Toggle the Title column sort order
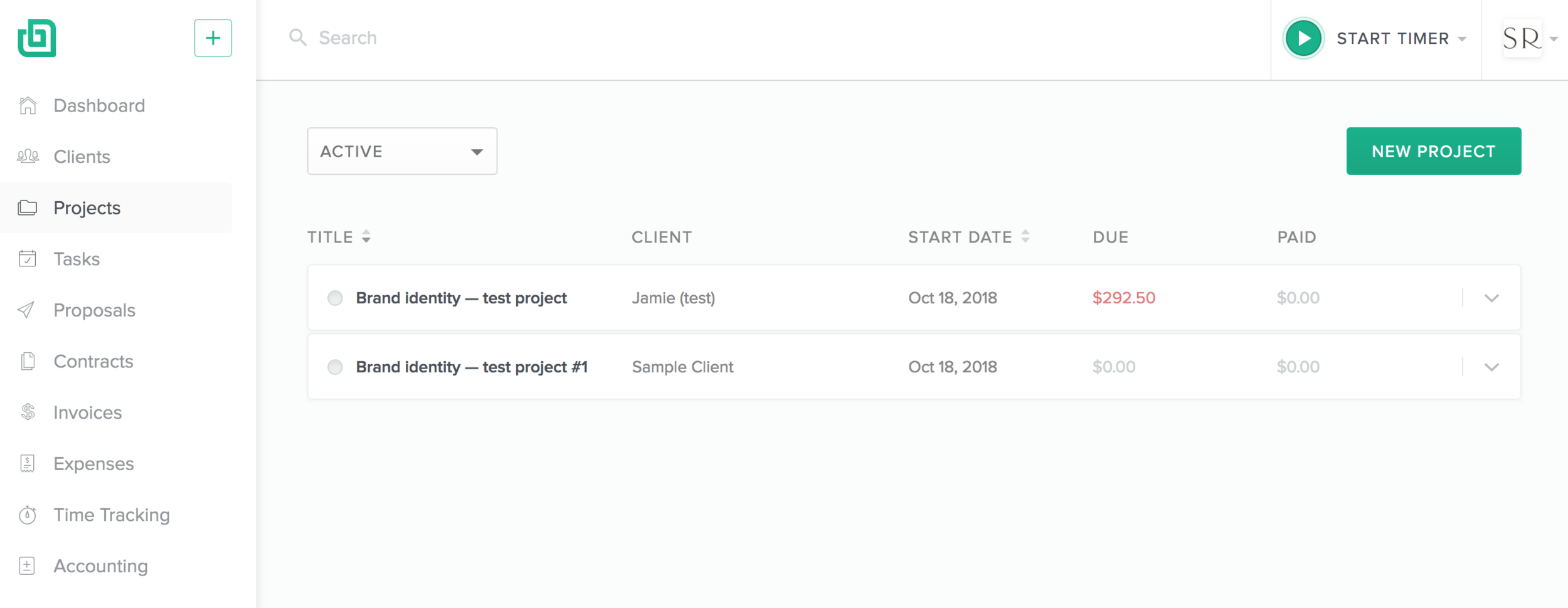Image resolution: width=1568 pixels, height=608 pixels. pos(366,237)
